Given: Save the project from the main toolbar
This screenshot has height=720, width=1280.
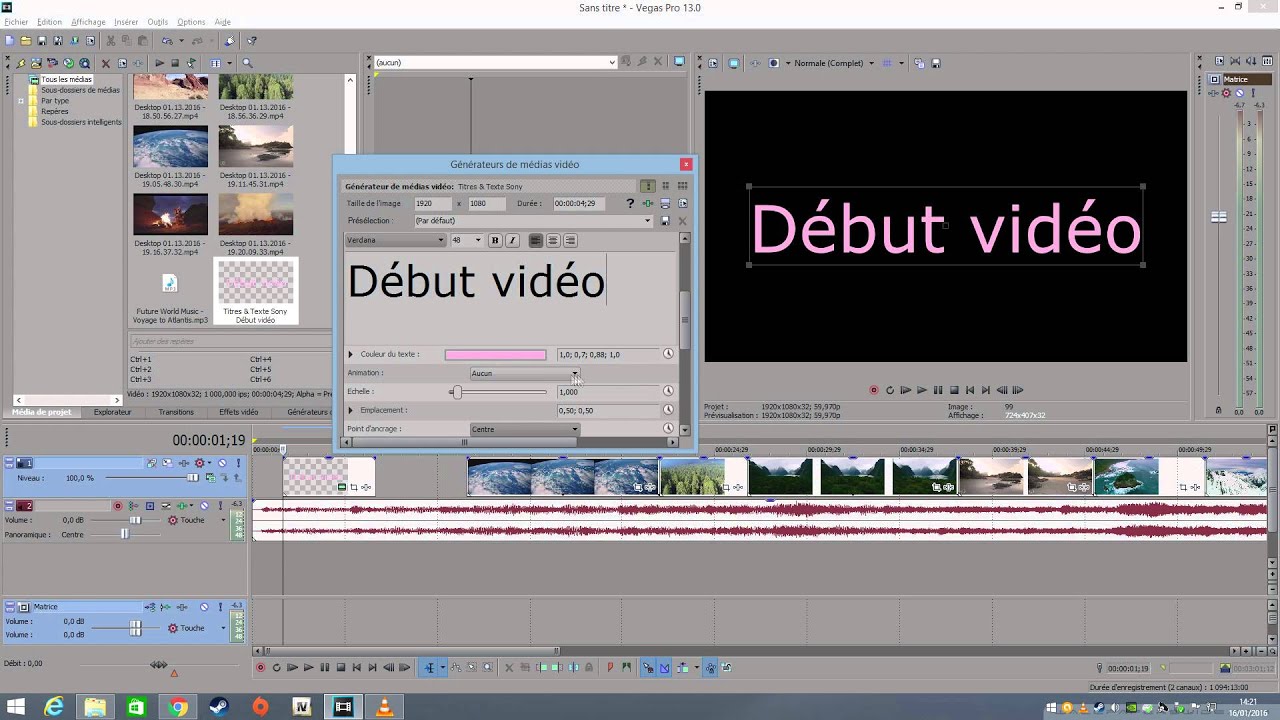Looking at the screenshot, I should tap(42, 41).
